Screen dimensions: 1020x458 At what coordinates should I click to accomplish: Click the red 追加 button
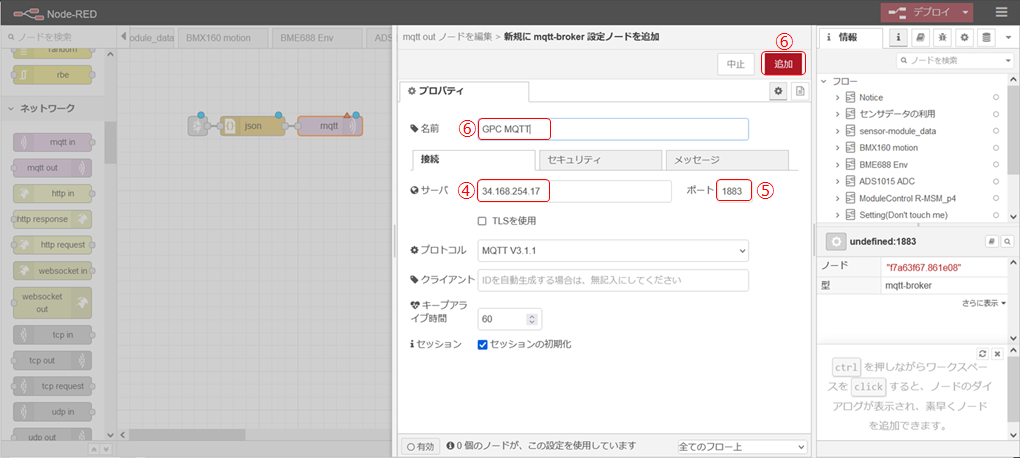pos(783,63)
